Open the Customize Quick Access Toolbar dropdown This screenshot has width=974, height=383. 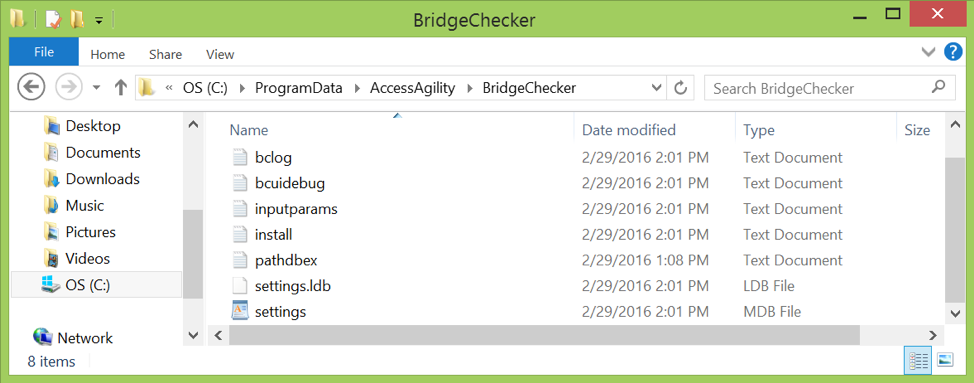[99, 20]
